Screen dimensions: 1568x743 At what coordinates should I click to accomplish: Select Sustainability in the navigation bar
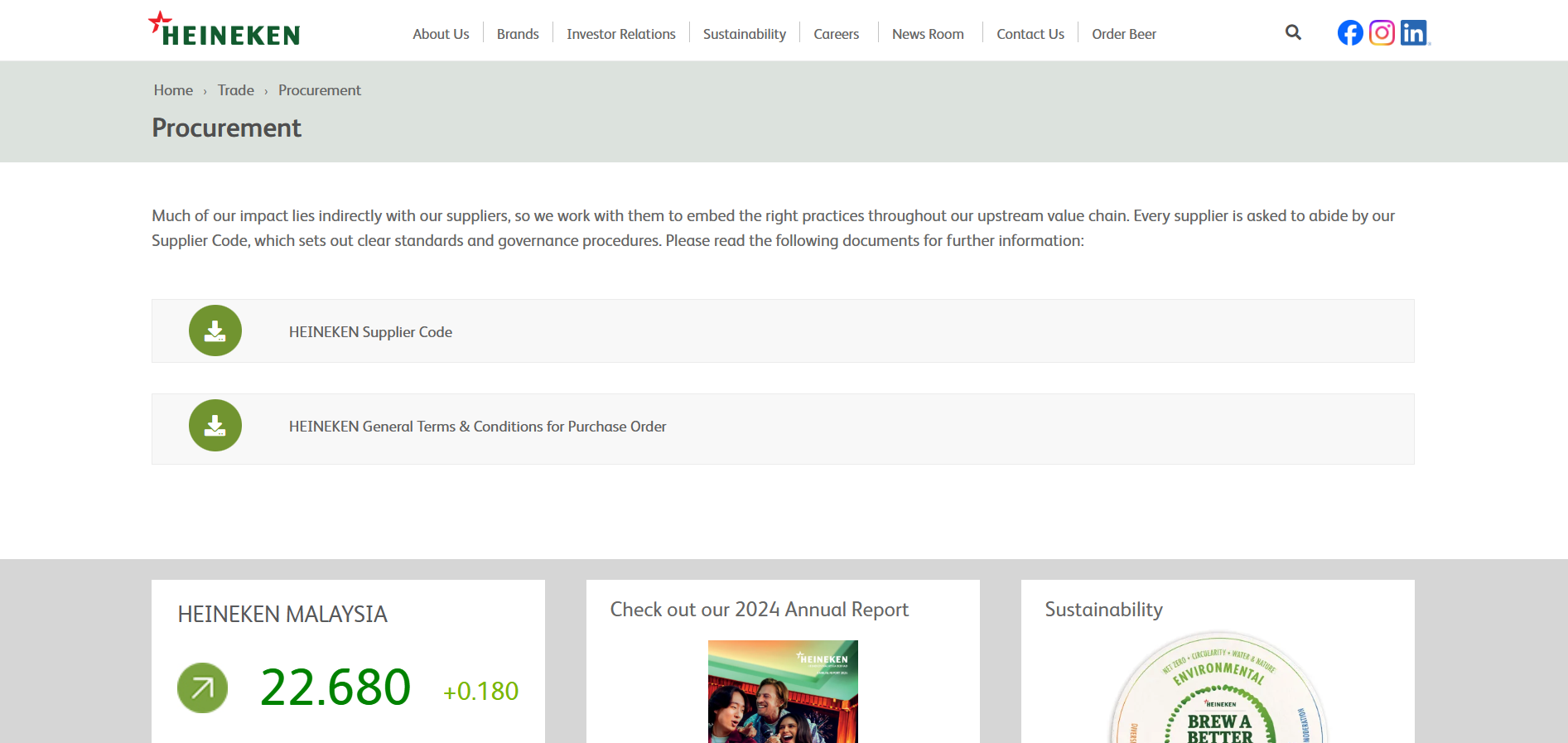744,34
